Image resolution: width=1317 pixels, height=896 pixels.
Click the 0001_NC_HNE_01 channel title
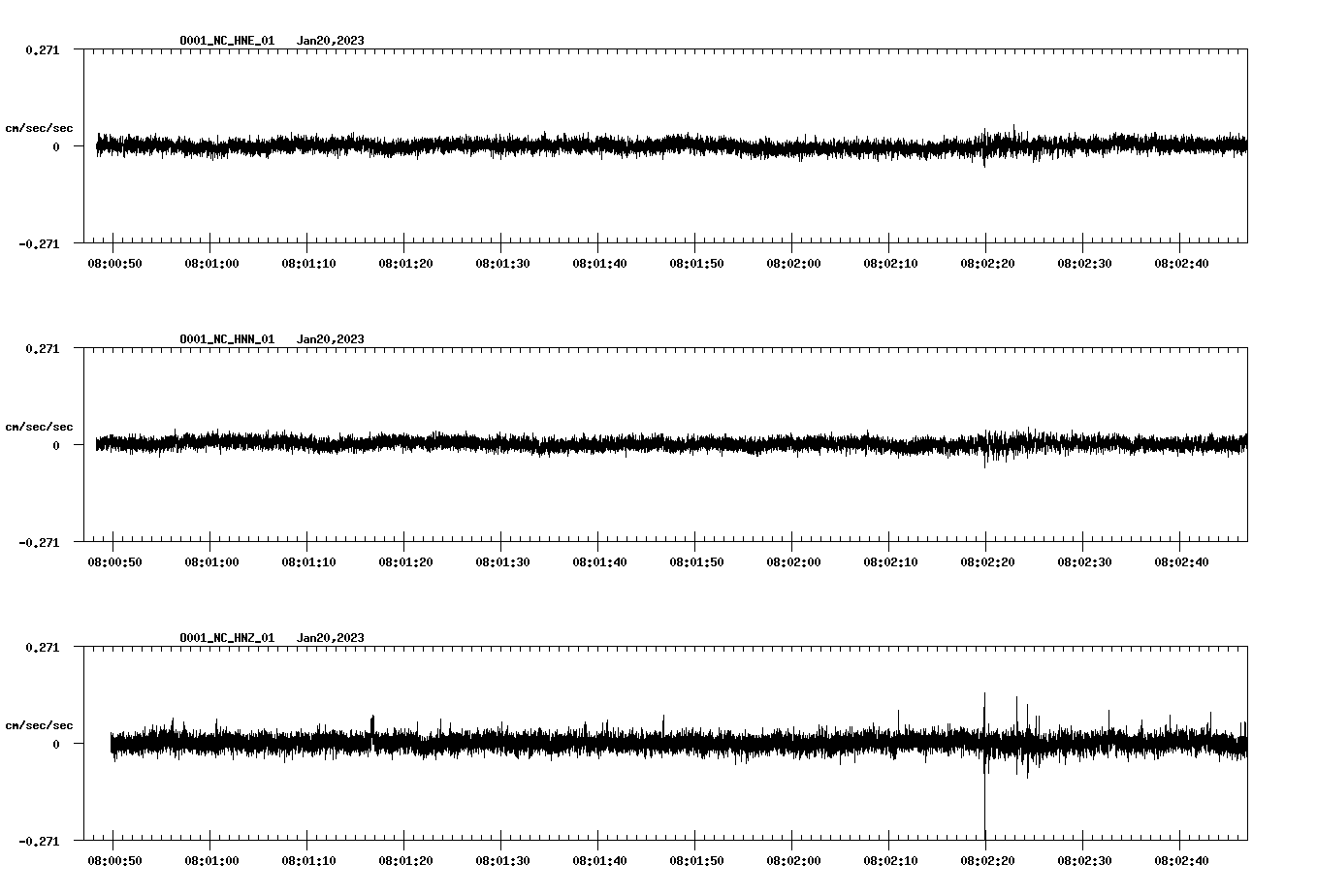click(227, 41)
